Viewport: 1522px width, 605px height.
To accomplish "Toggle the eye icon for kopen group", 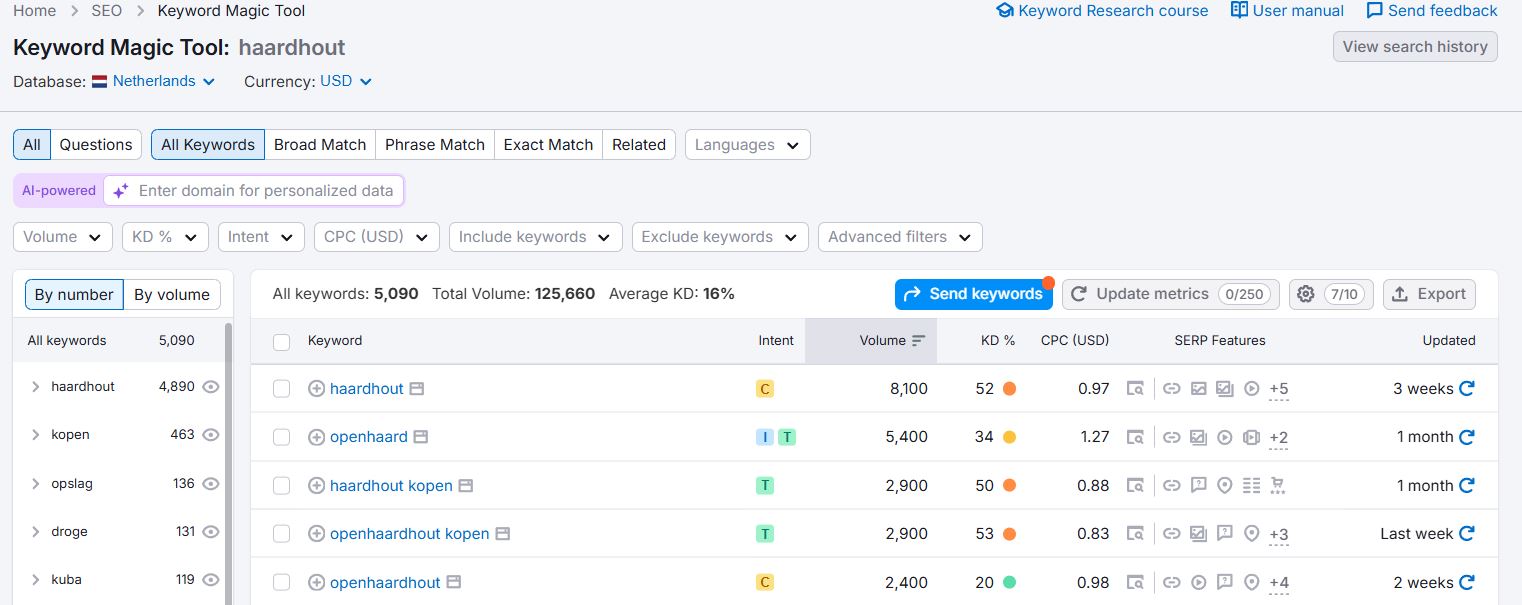I will [210, 435].
